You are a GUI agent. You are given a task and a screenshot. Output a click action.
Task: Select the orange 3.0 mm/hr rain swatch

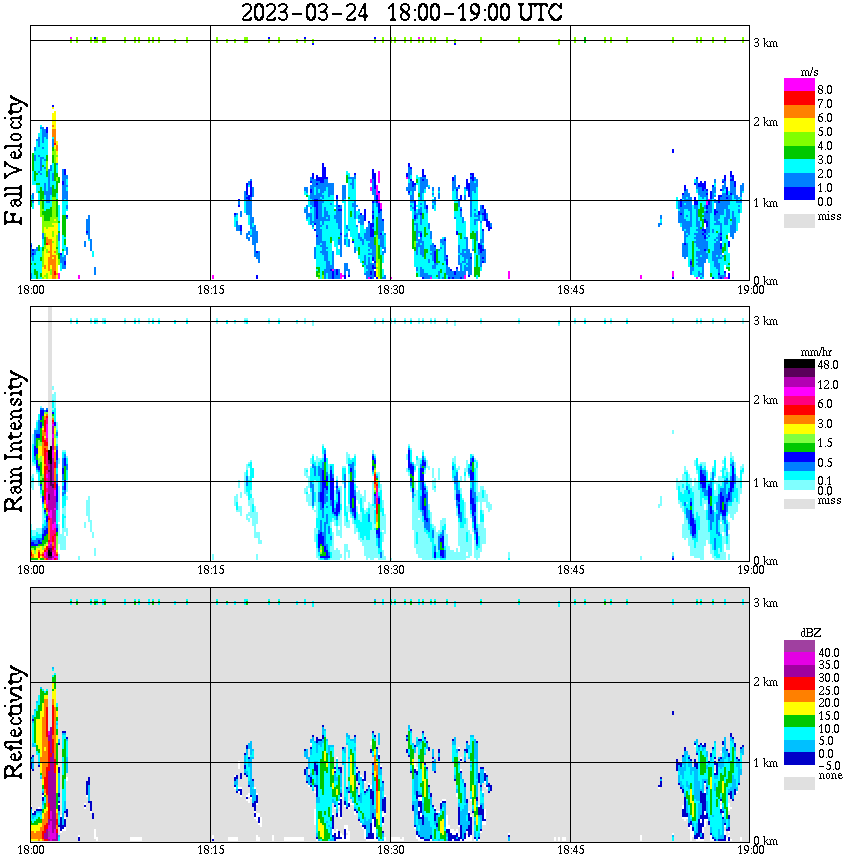tap(799, 420)
